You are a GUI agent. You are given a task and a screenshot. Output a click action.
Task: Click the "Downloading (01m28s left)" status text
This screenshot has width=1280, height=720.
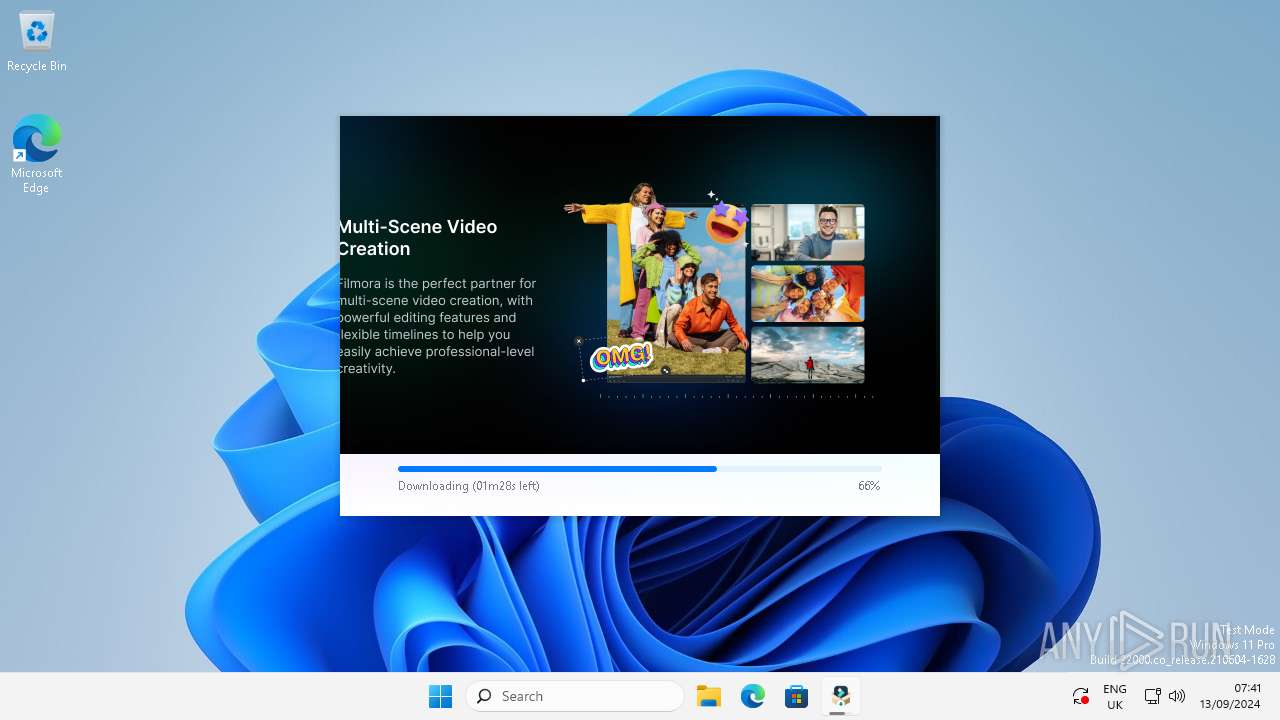pos(469,486)
